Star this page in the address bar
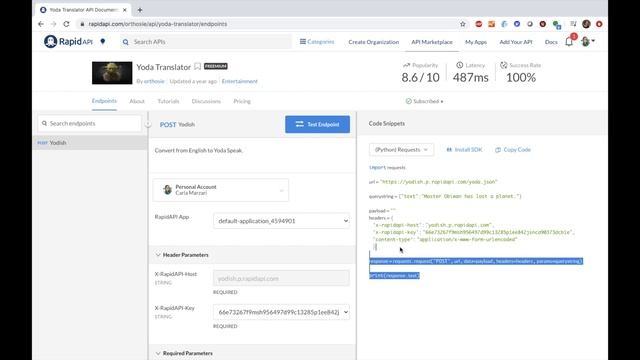 [462, 24]
